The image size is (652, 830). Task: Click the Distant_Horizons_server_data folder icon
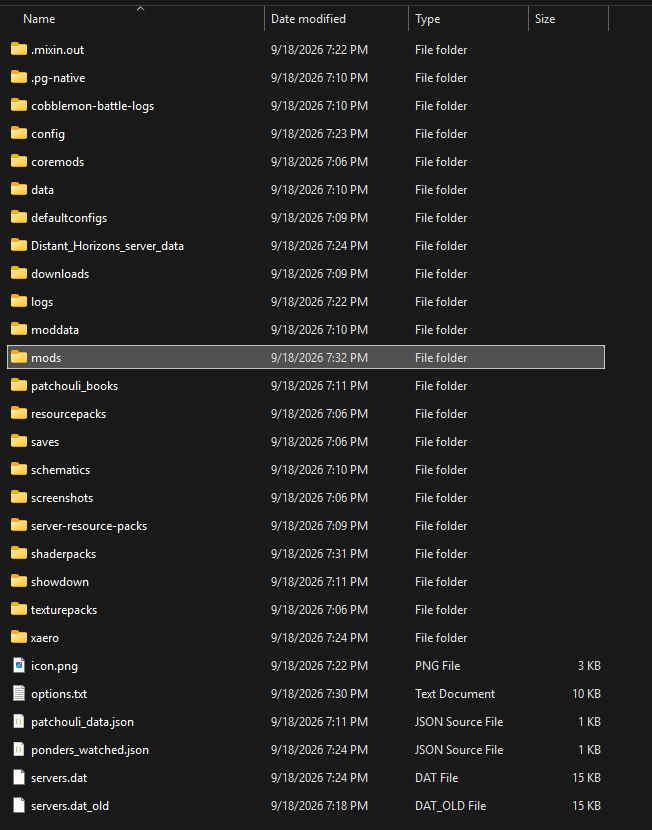(x=19, y=246)
